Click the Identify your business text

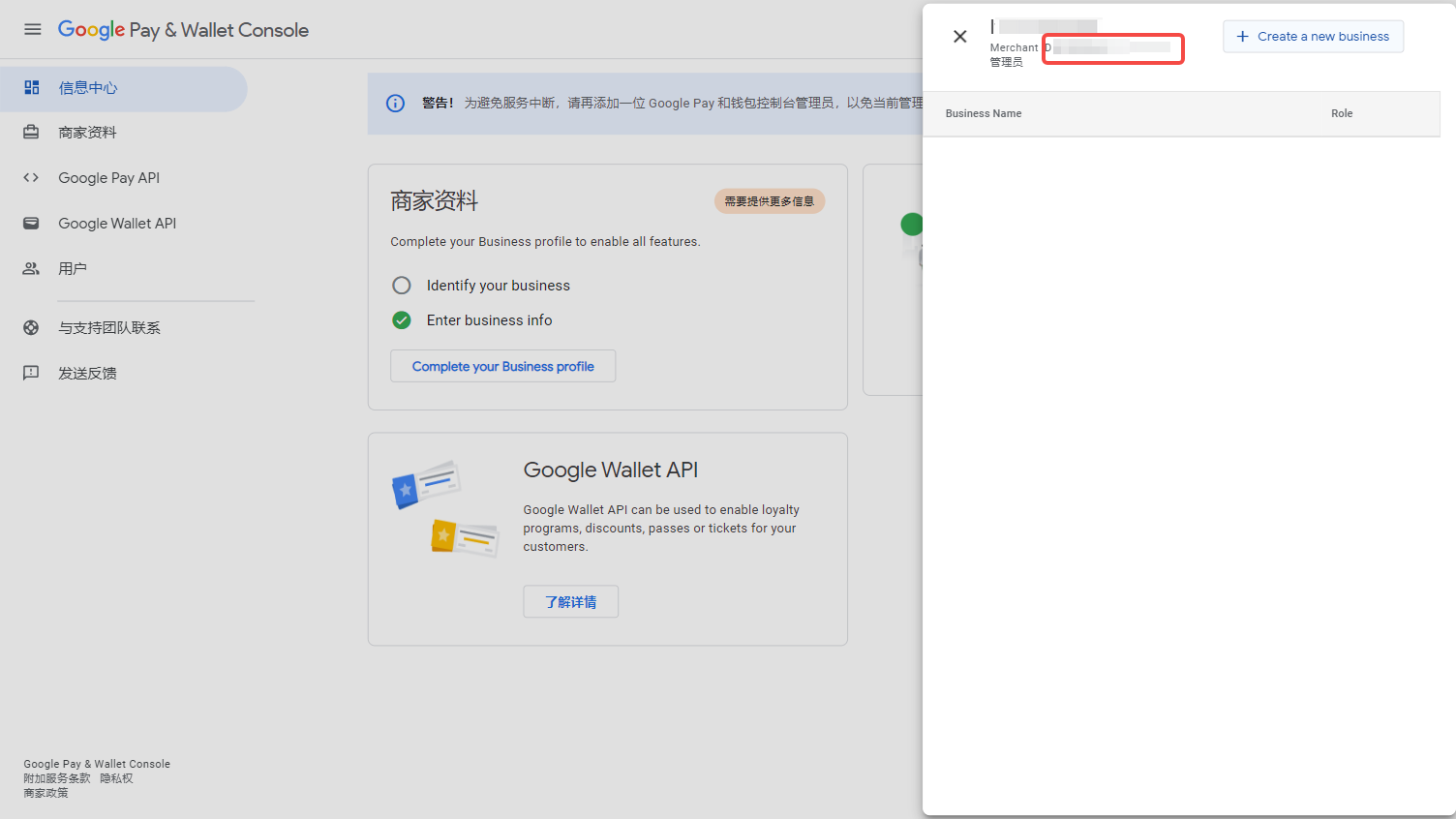point(499,286)
